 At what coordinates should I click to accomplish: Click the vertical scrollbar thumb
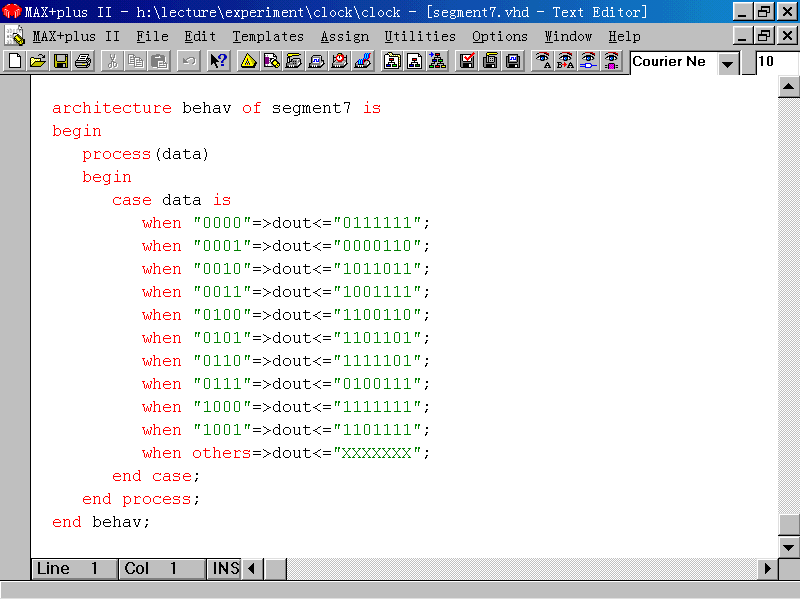click(788, 524)
